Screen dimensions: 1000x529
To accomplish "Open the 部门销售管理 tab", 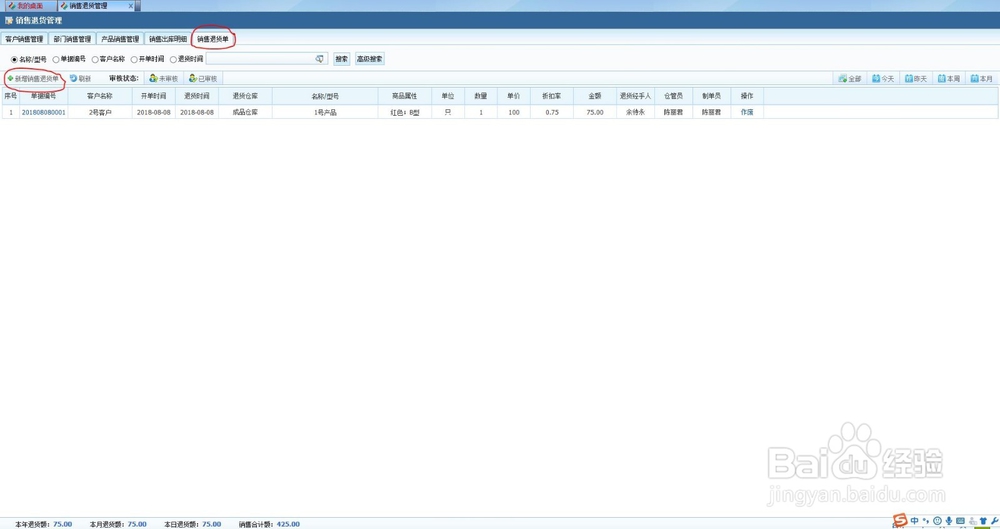I will pos(72,39).
